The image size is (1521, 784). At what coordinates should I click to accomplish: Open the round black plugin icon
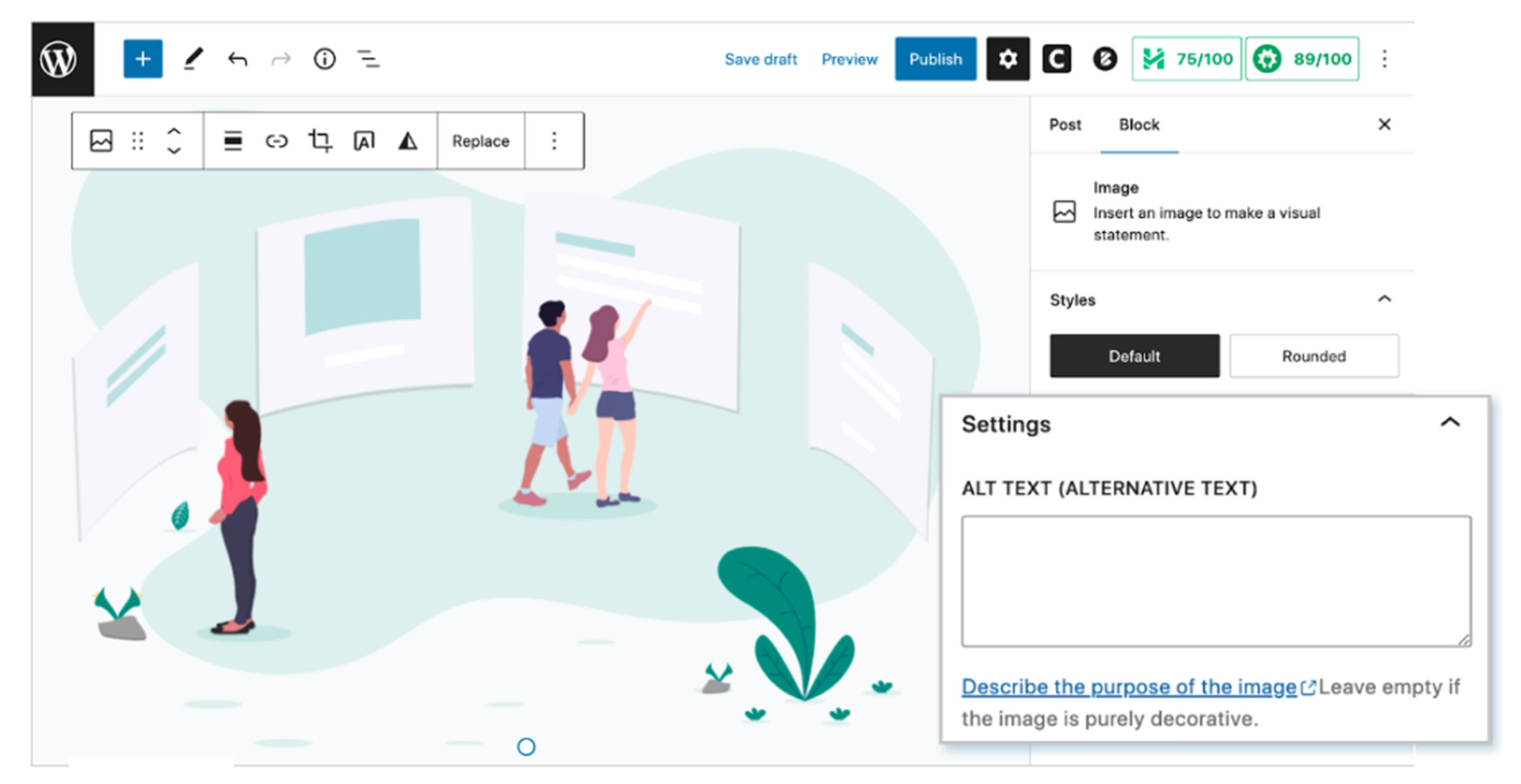coord(1105,59)
